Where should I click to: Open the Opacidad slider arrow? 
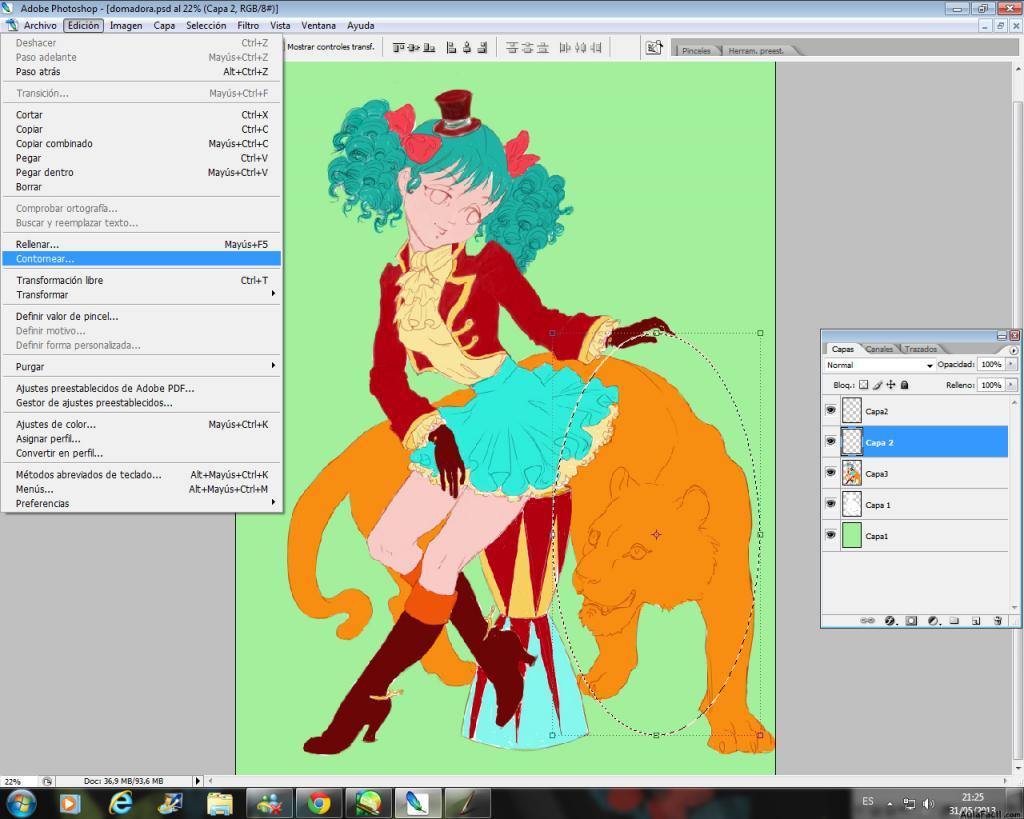(1011, 364)
